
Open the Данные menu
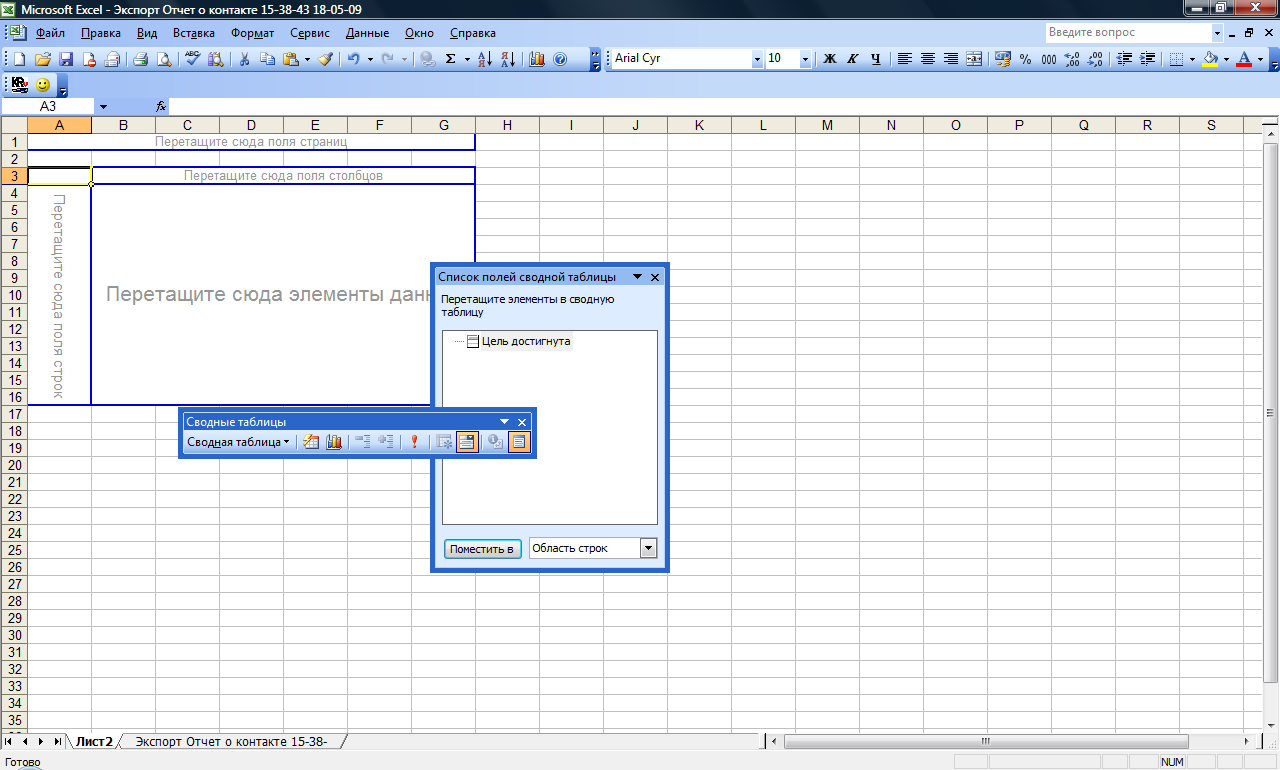pyautogui.click(x=367, y=33)
